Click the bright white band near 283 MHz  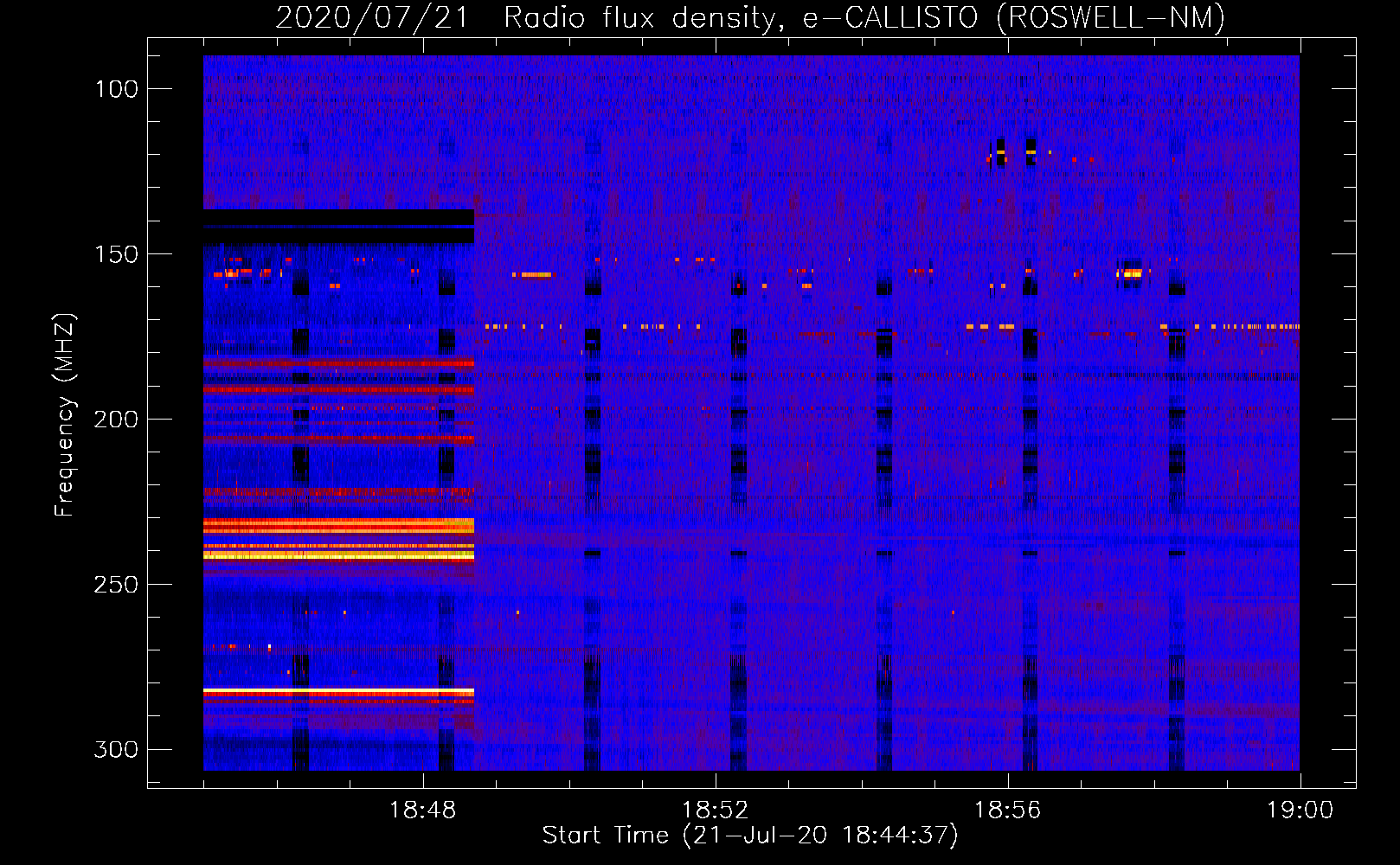point(338,692)
